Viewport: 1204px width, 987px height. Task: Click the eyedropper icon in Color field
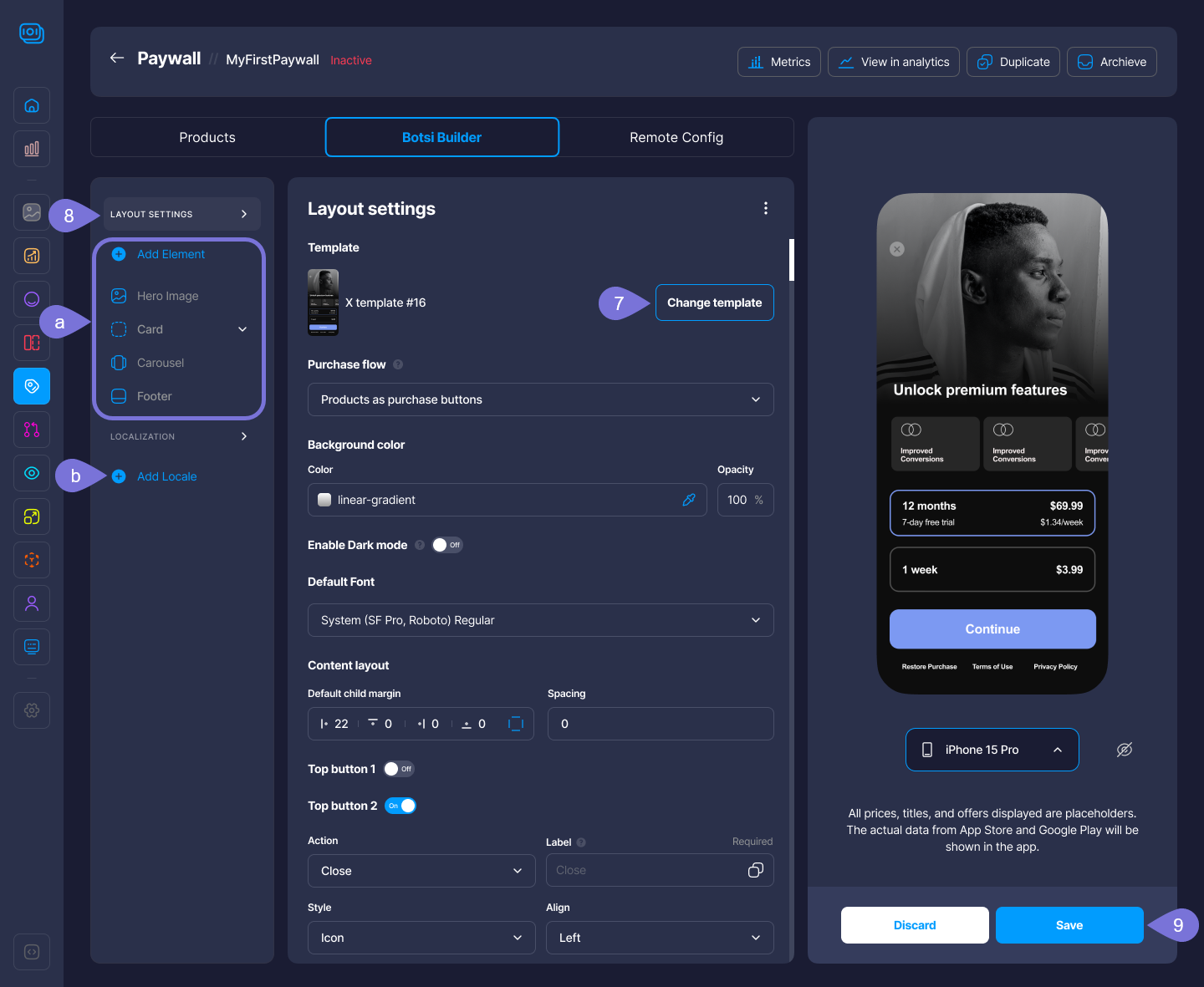pyautogui.click(x=689, y=500)
